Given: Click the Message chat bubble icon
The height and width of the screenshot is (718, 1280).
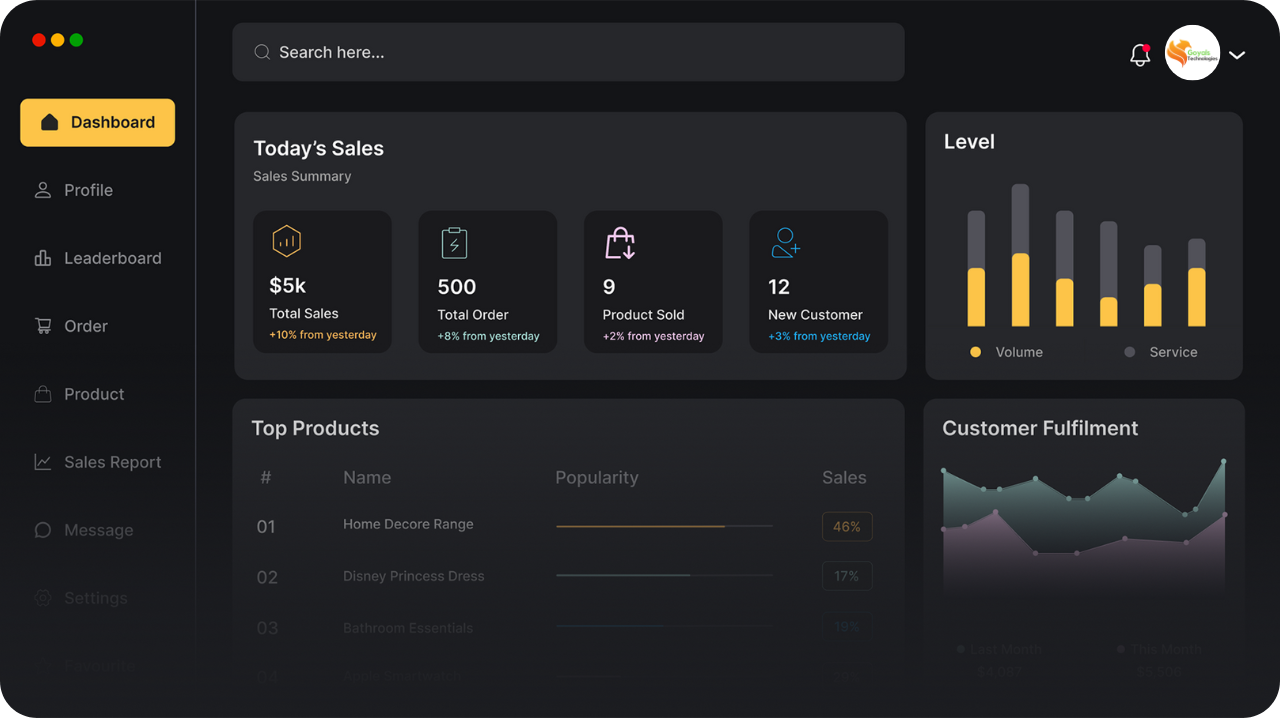Looking at the screenshot, I should [42, 529].
